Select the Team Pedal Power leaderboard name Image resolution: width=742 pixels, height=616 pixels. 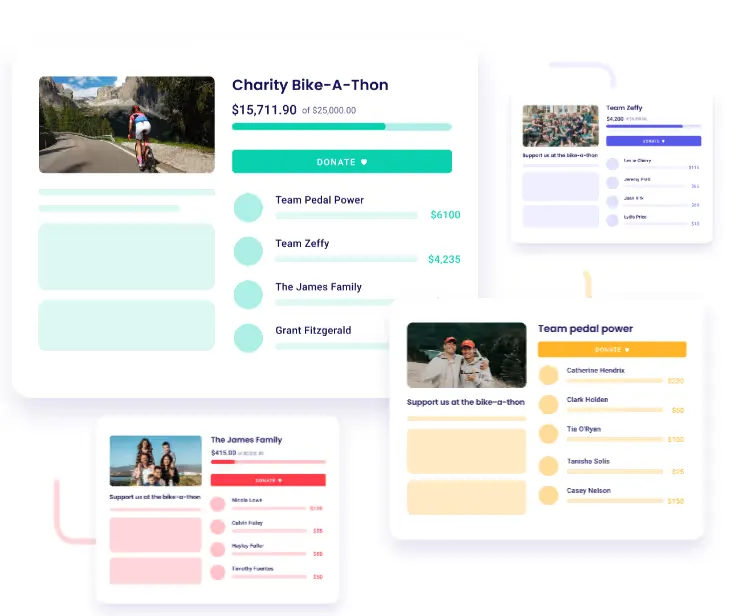click(319, 200)
